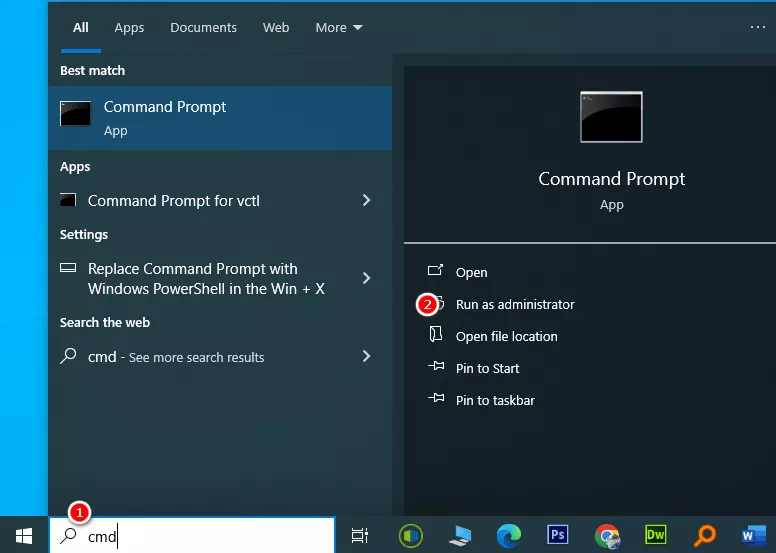Select Pin to taskbar
Screen dimensions: 776x553
[495, 400]
